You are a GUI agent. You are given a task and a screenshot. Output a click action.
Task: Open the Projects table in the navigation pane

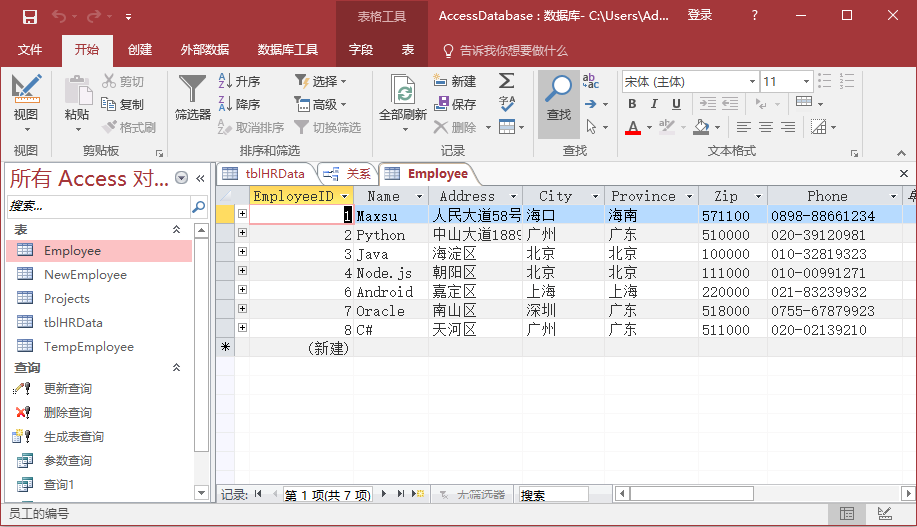tap(66, 298)
